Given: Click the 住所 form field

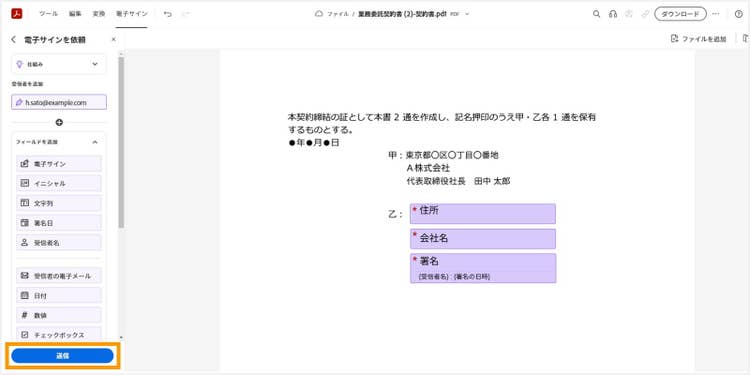Looking at the screenshot, I should [483, 214].
